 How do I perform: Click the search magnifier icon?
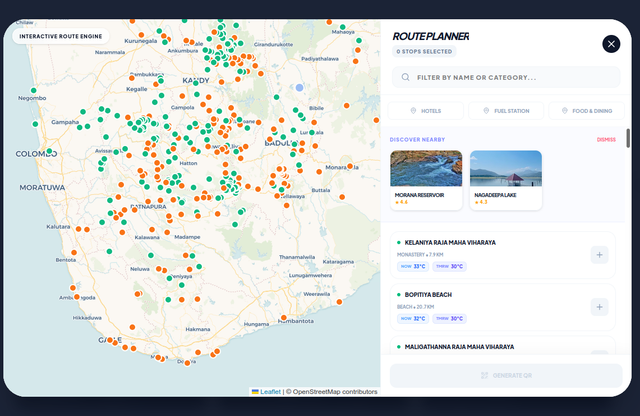point(405,77)
